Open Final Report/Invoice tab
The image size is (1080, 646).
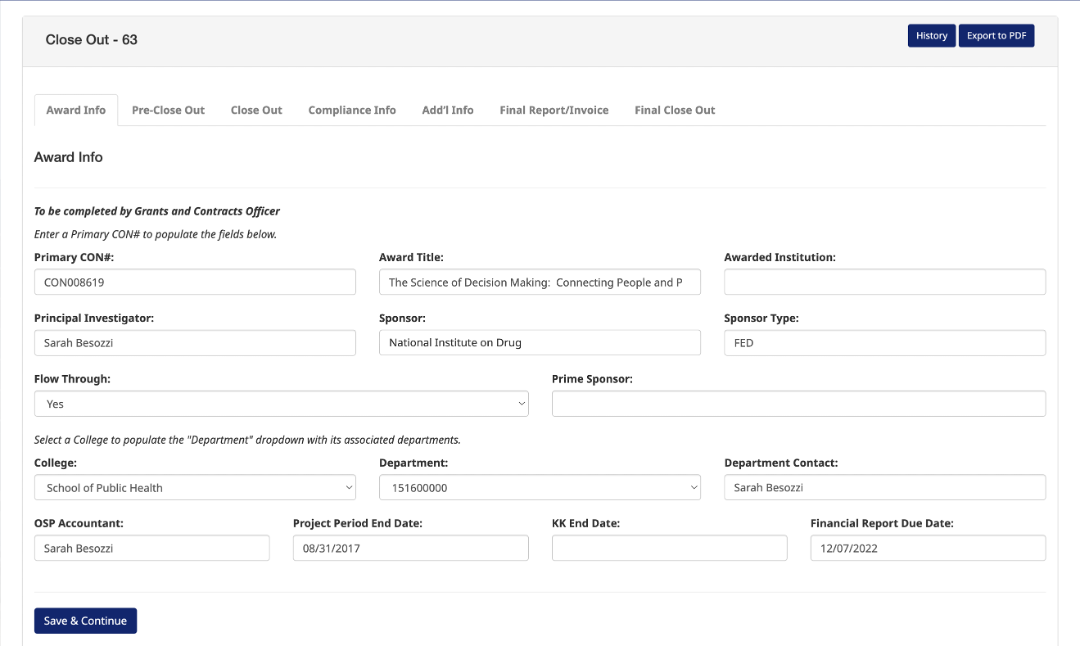click(554, 110)
